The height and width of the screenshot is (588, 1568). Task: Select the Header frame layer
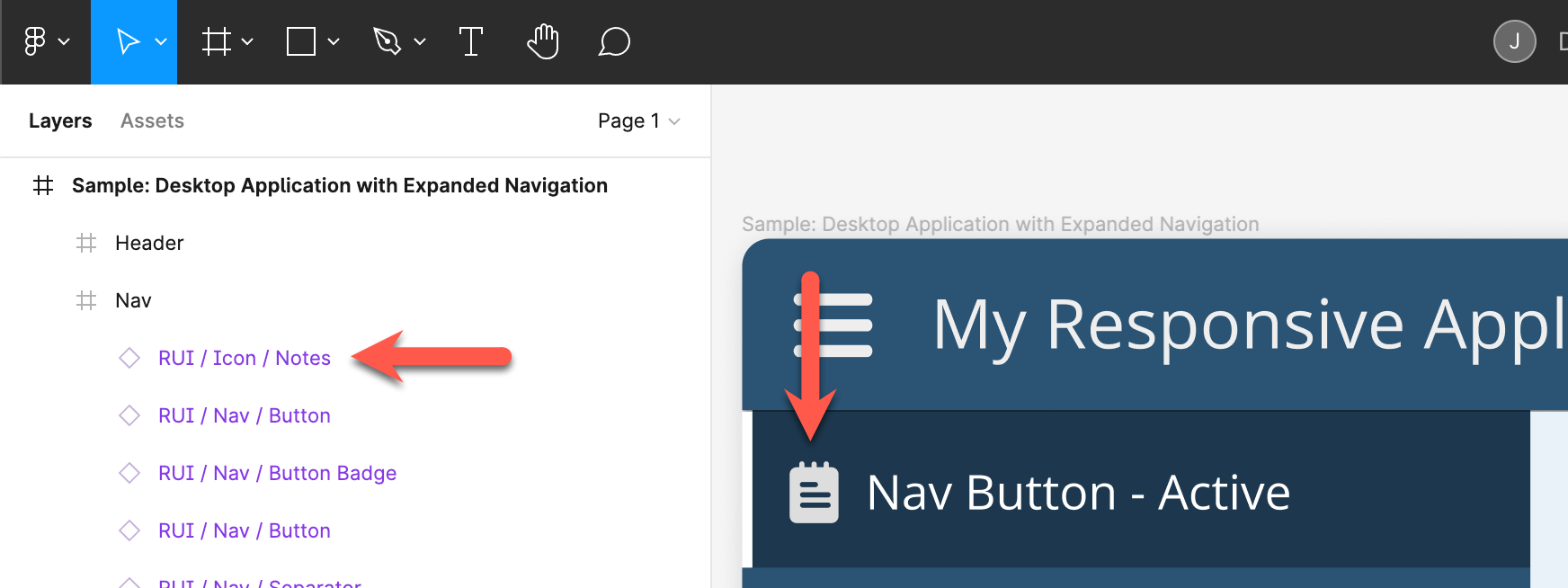[149, 243]
